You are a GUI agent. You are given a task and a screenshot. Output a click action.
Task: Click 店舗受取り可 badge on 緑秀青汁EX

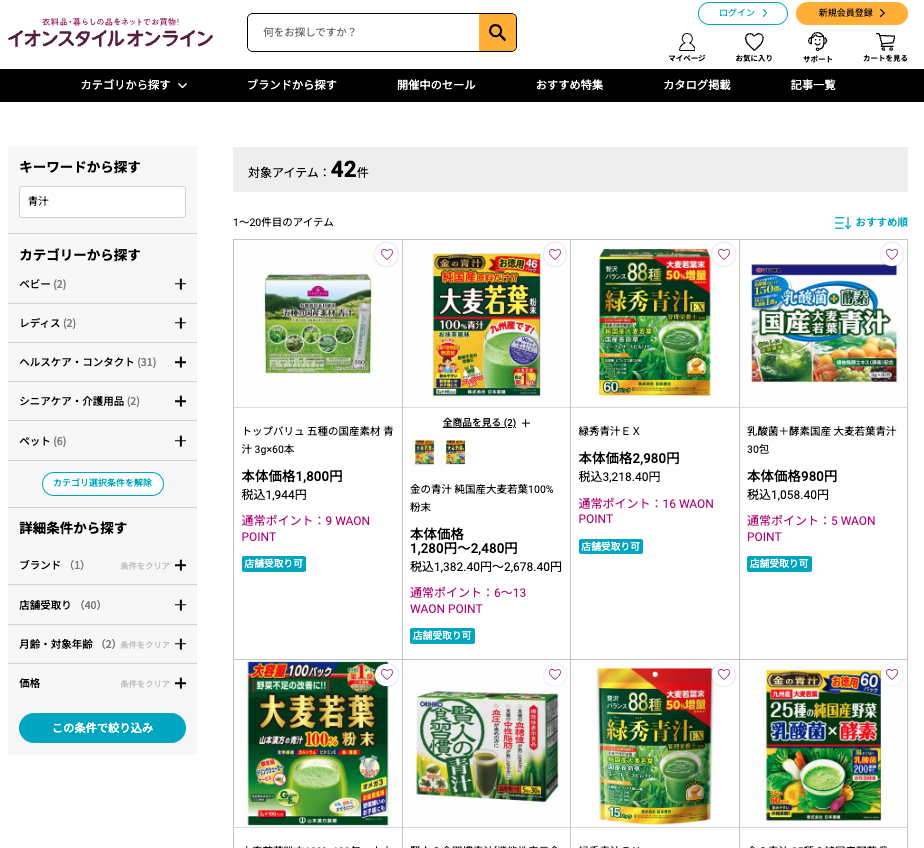610,547
